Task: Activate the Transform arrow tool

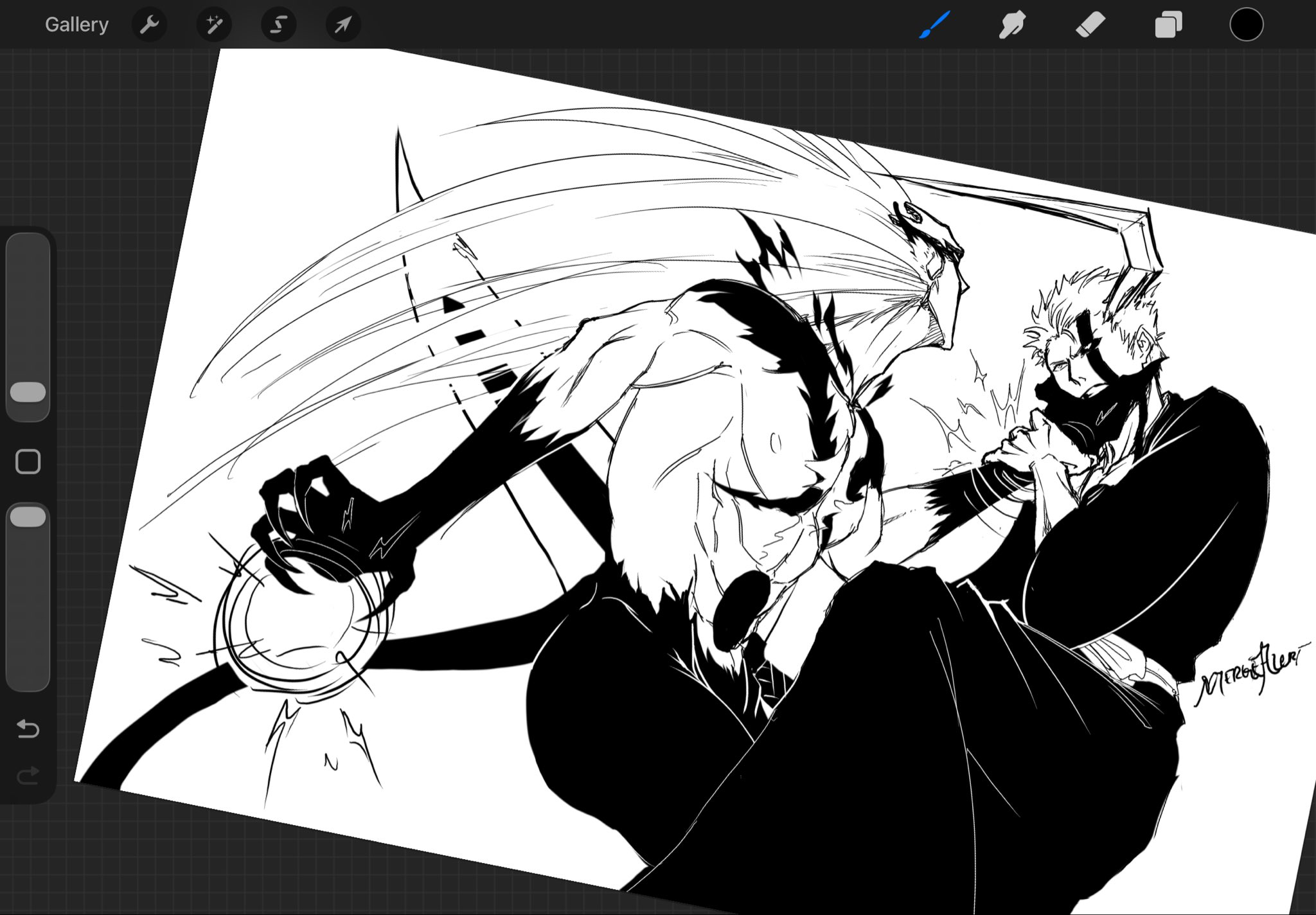Action: point(343,25)
